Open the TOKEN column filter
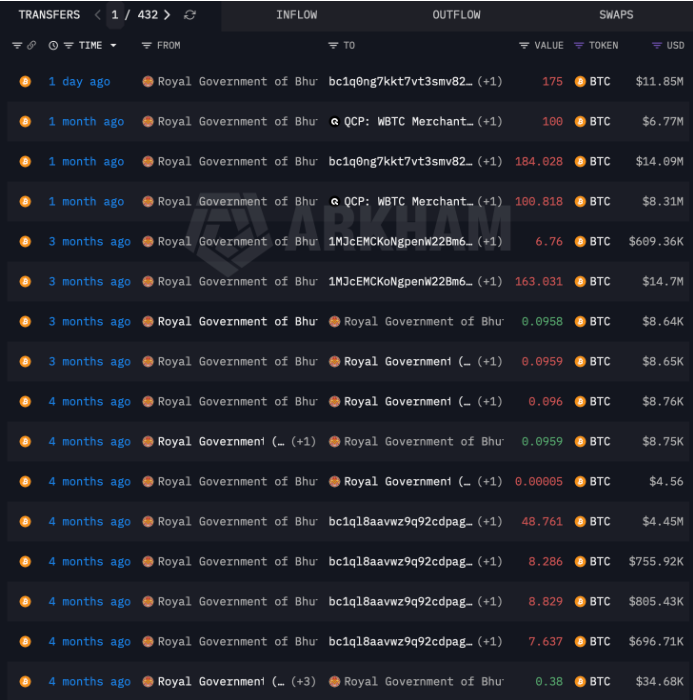The height and width of the screenshot is (700, 693). [x=579, y=46]
